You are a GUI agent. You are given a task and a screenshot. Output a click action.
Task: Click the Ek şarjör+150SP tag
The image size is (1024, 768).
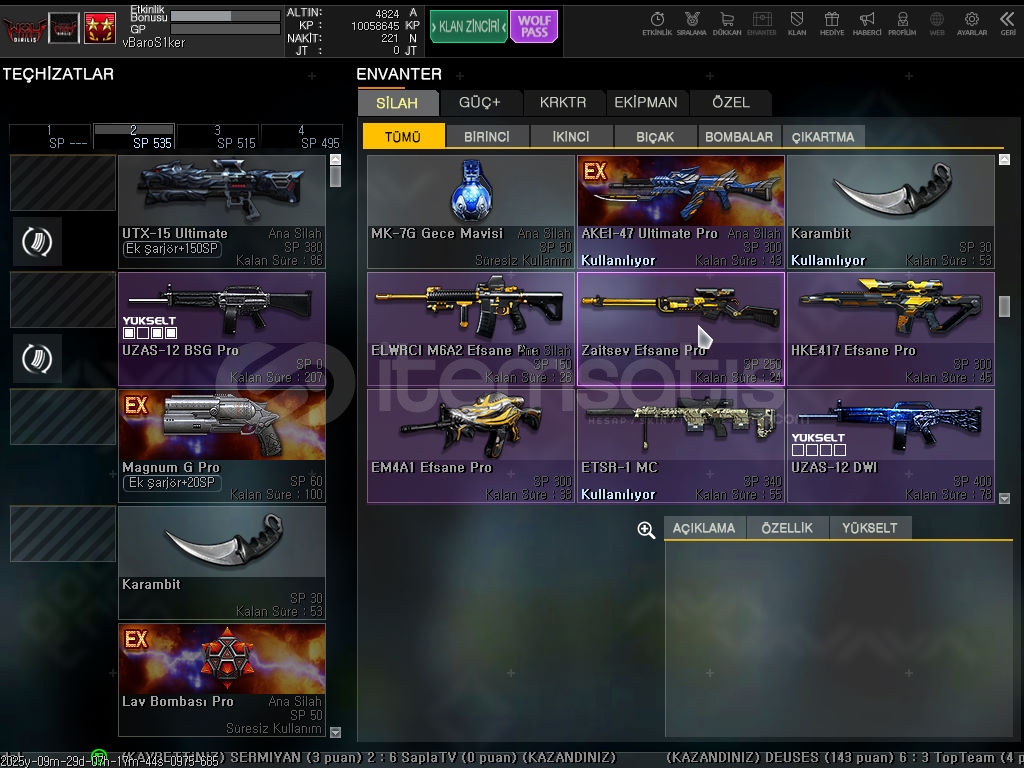coord(172,249)
